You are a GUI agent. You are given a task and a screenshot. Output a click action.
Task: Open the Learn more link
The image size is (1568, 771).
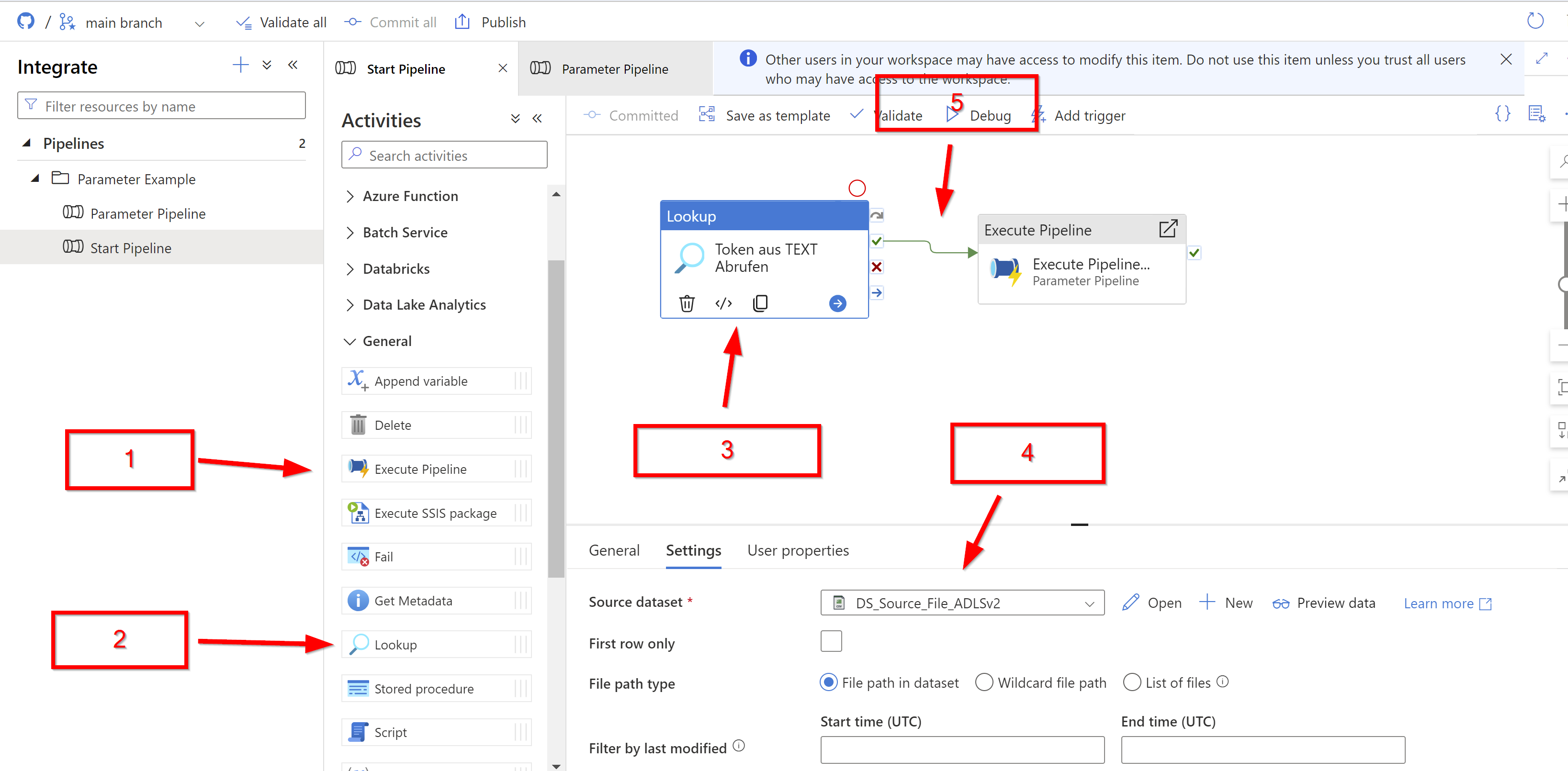coord(1447,603)
